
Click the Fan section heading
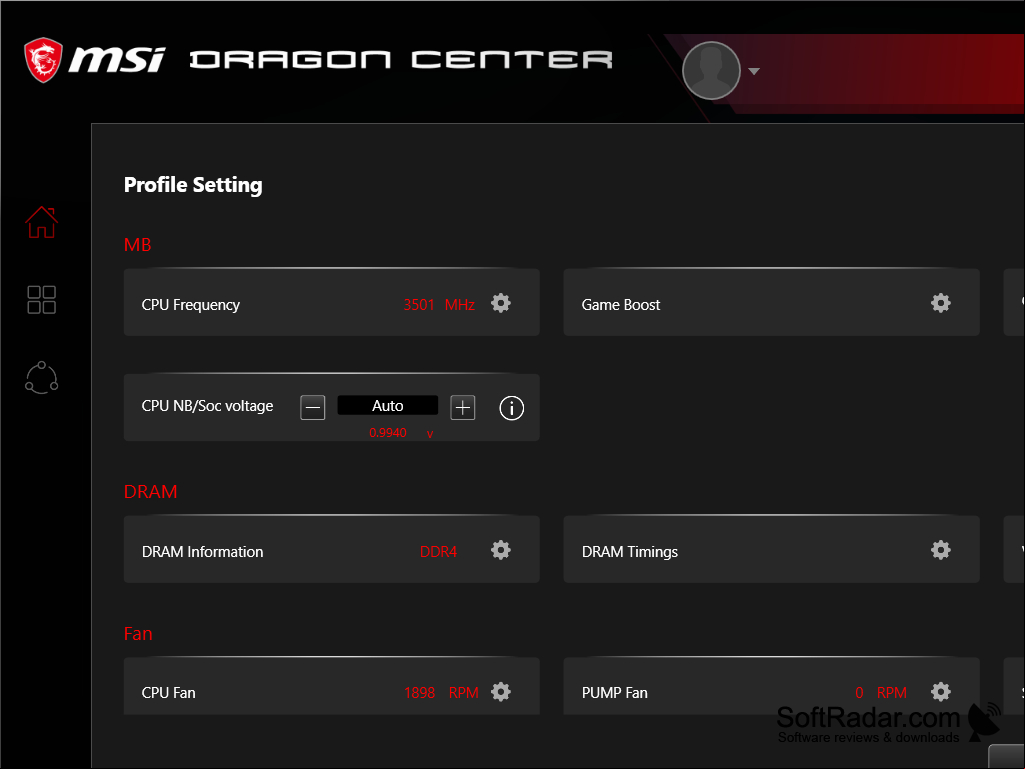(x=138, y=634)
